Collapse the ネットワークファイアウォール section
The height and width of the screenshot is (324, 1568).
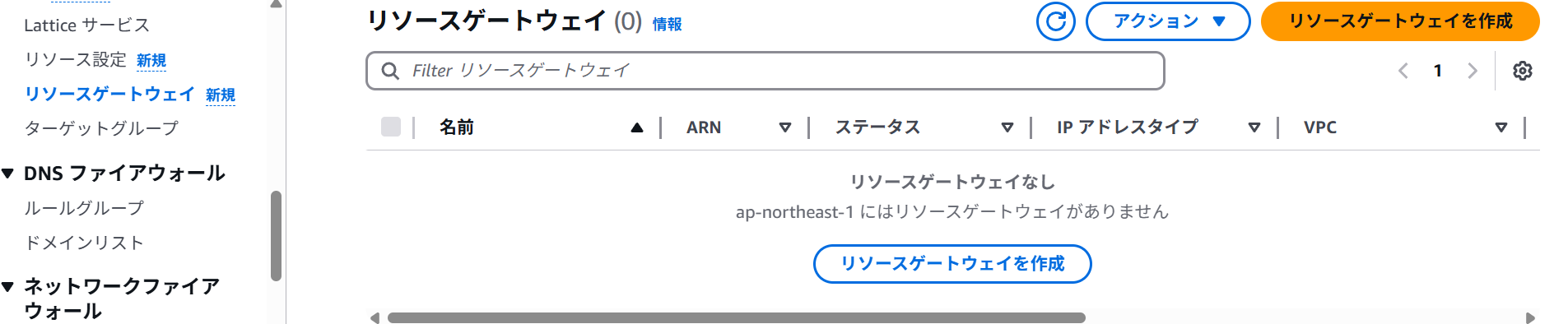[x=8, y=287]
